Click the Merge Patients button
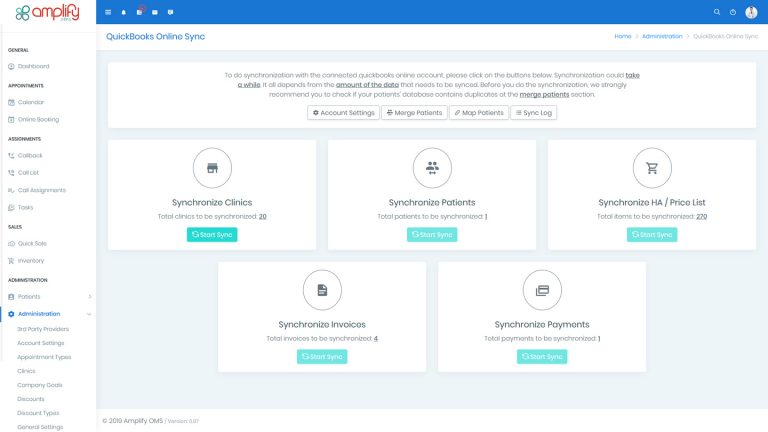 (x=414, y=113)
